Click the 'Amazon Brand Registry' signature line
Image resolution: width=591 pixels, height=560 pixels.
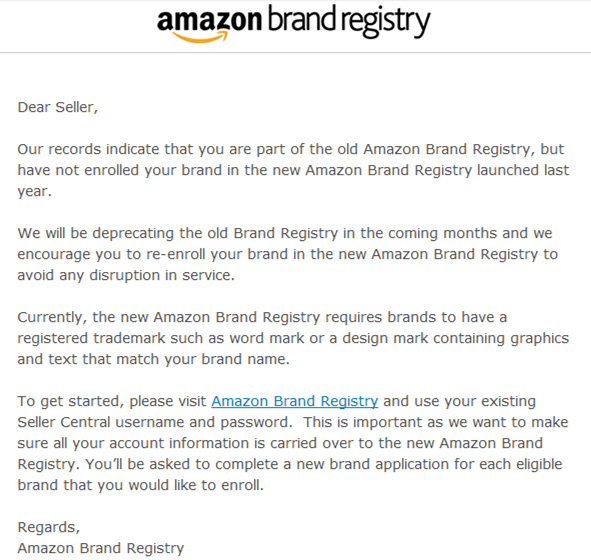[x=101, y=548]
